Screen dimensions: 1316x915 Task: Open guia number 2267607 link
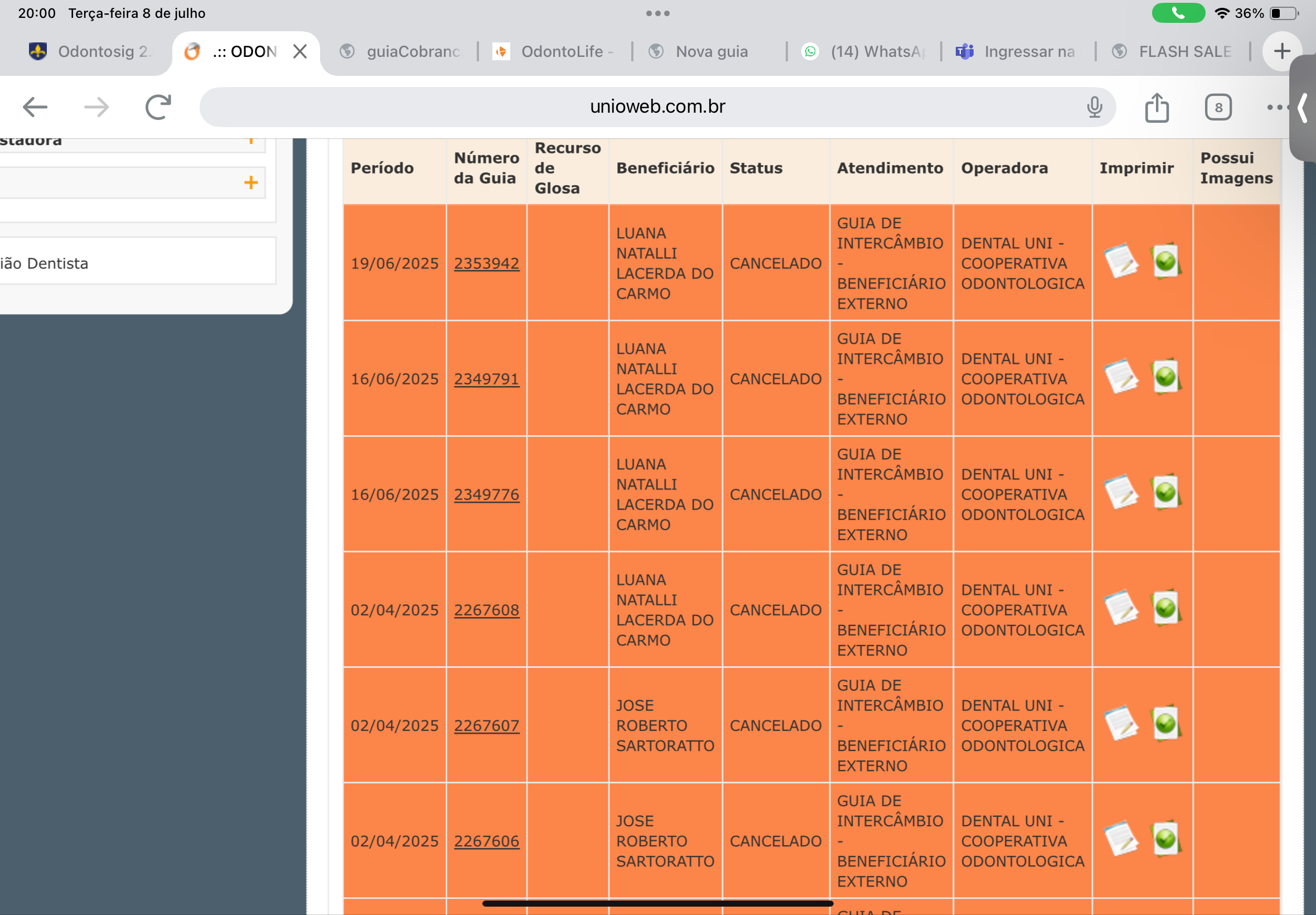click(x=486, y=725)
